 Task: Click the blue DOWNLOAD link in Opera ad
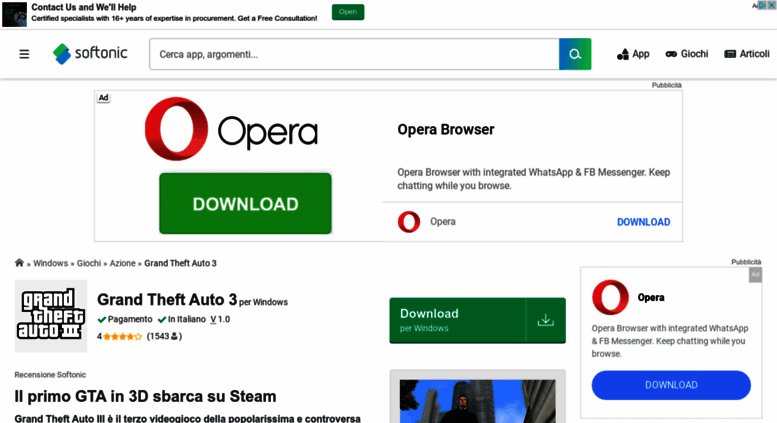643,222
